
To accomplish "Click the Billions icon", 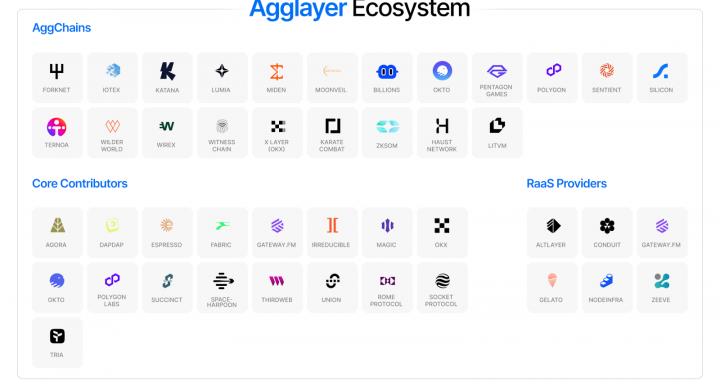I will point(387,72).
